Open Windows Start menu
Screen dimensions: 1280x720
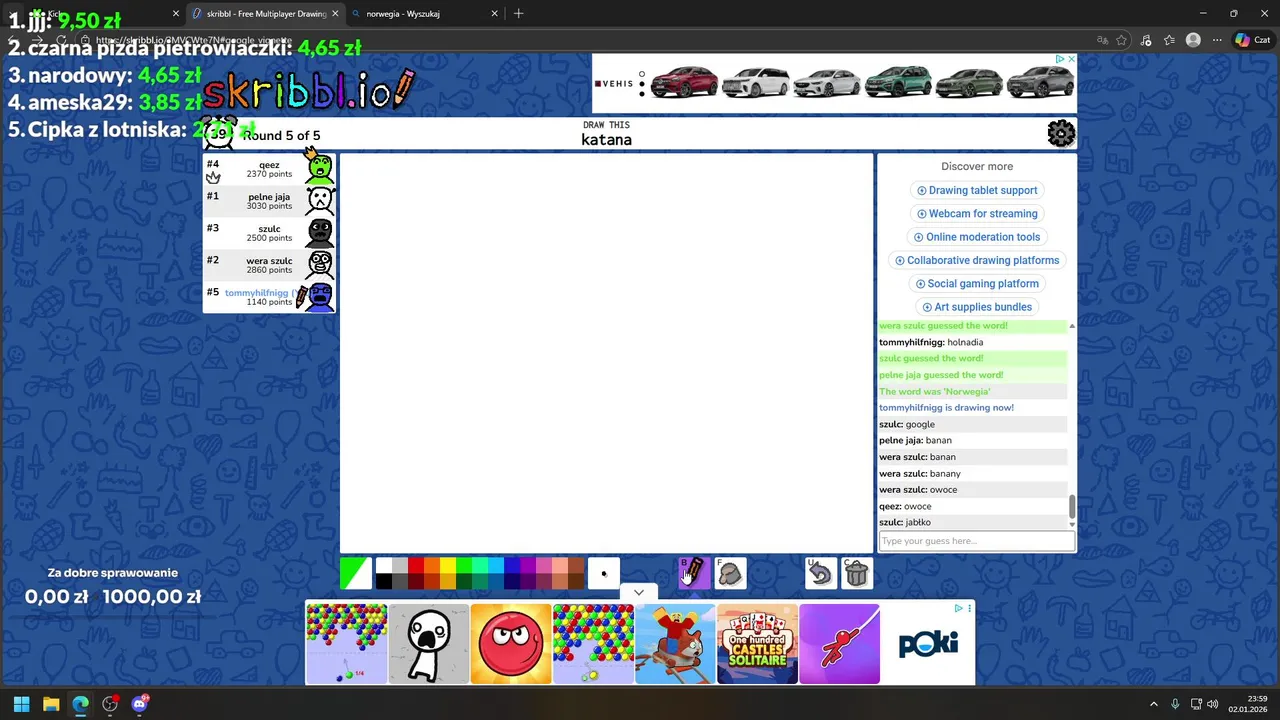click(21, 704)
